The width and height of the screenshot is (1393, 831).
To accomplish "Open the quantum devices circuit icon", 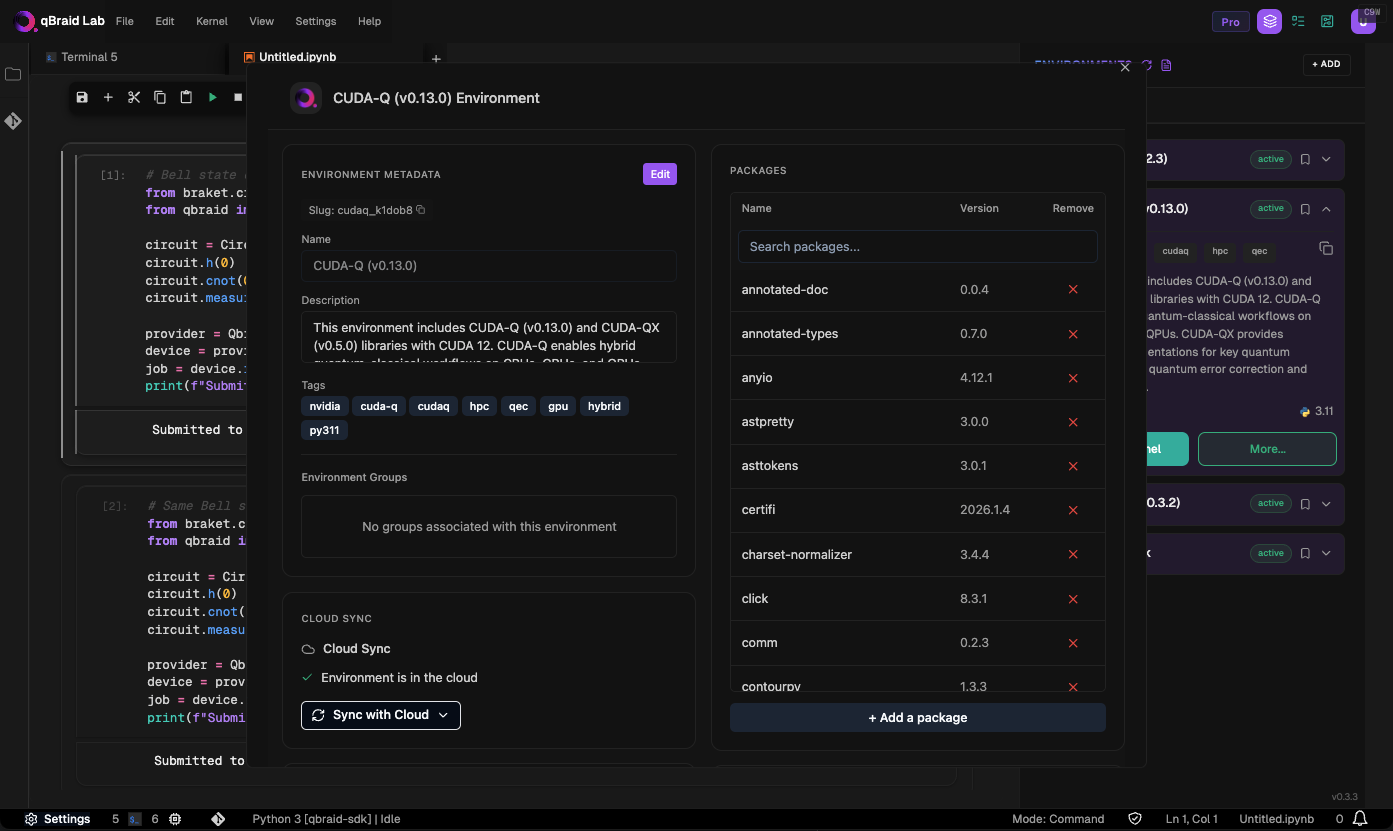I will [1327, 21].
